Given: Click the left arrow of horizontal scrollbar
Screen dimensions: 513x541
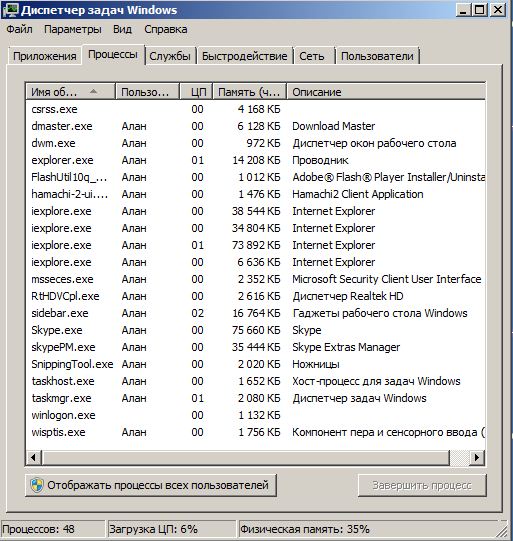Looking at the screenshot, I should click(34, 458).
